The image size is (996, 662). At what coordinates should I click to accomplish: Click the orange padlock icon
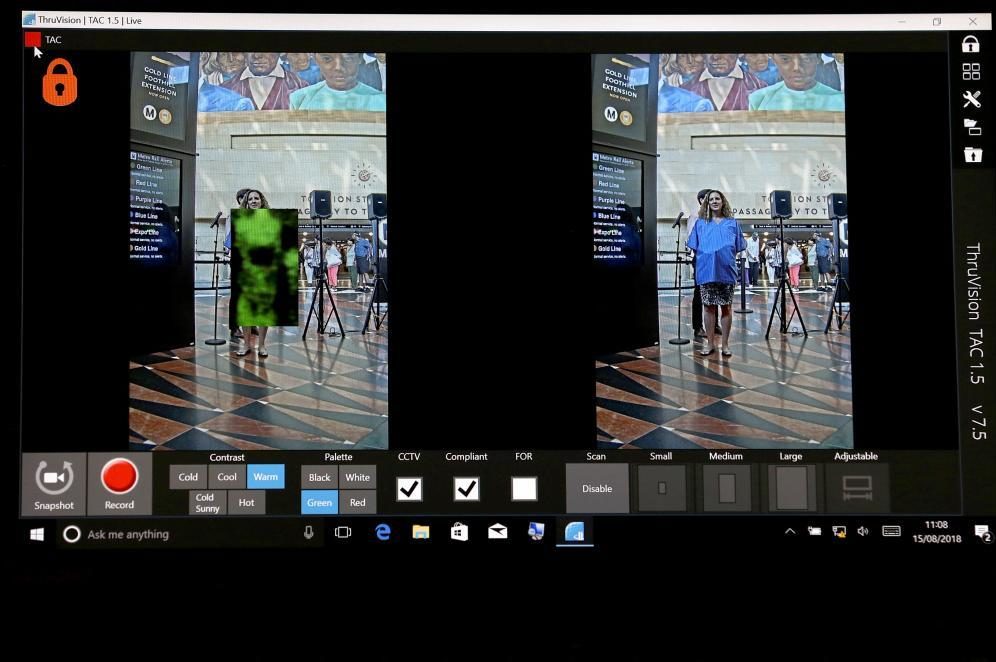point(60,82)
